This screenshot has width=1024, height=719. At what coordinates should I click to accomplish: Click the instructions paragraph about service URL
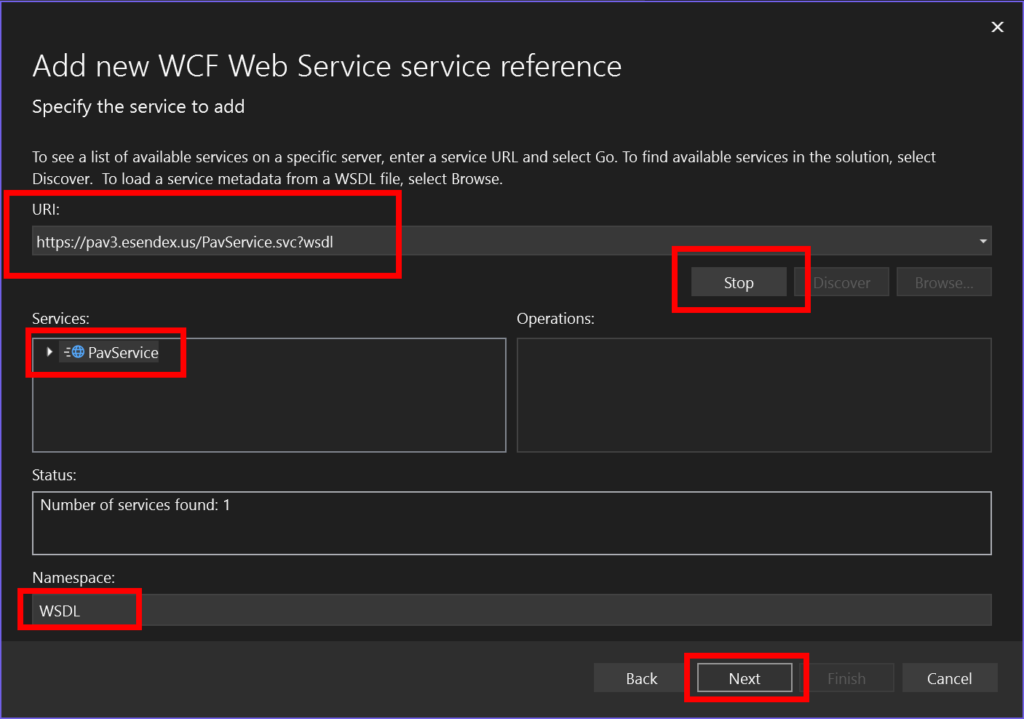click(x=484, y=168)
